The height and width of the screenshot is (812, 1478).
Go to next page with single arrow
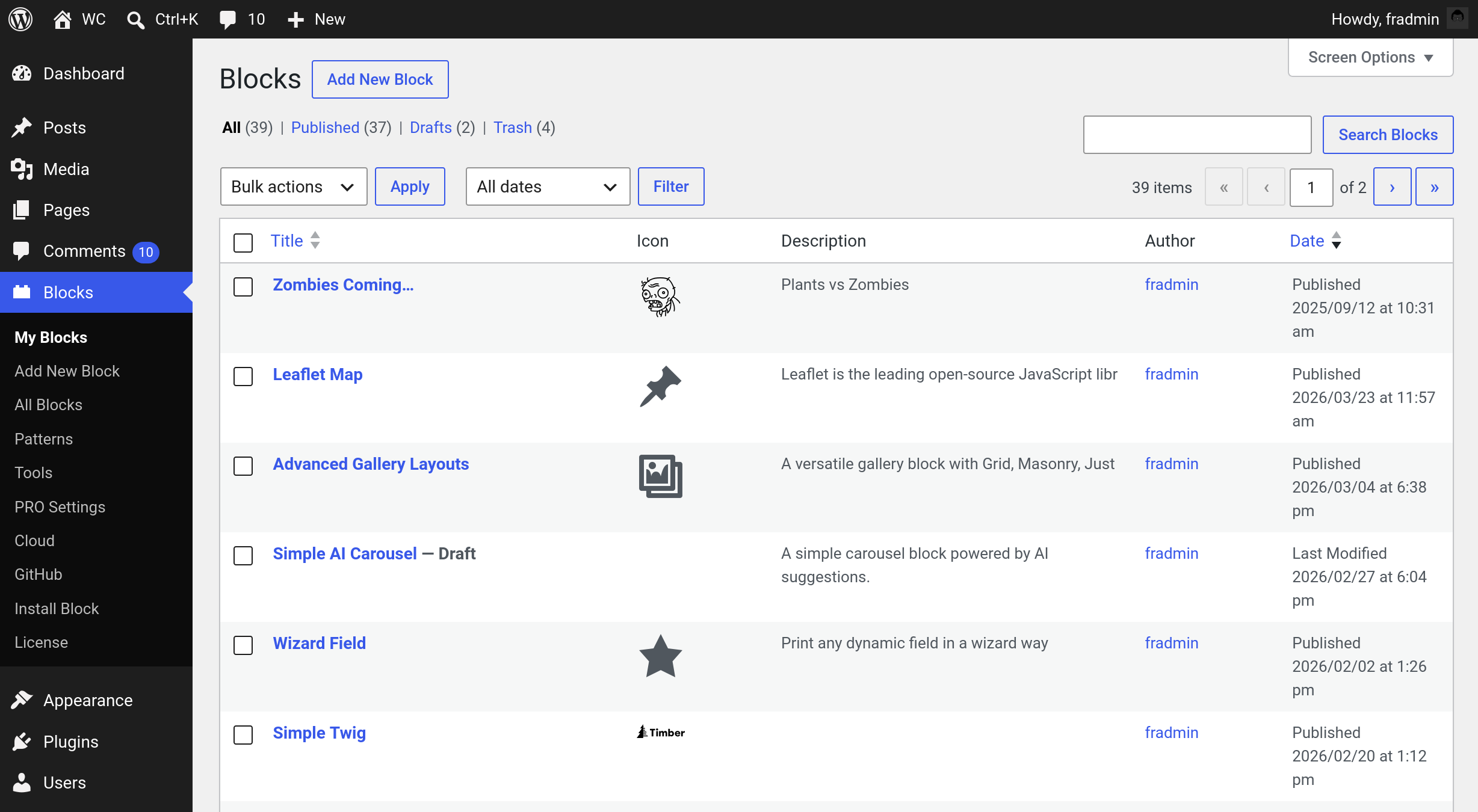1392,187
